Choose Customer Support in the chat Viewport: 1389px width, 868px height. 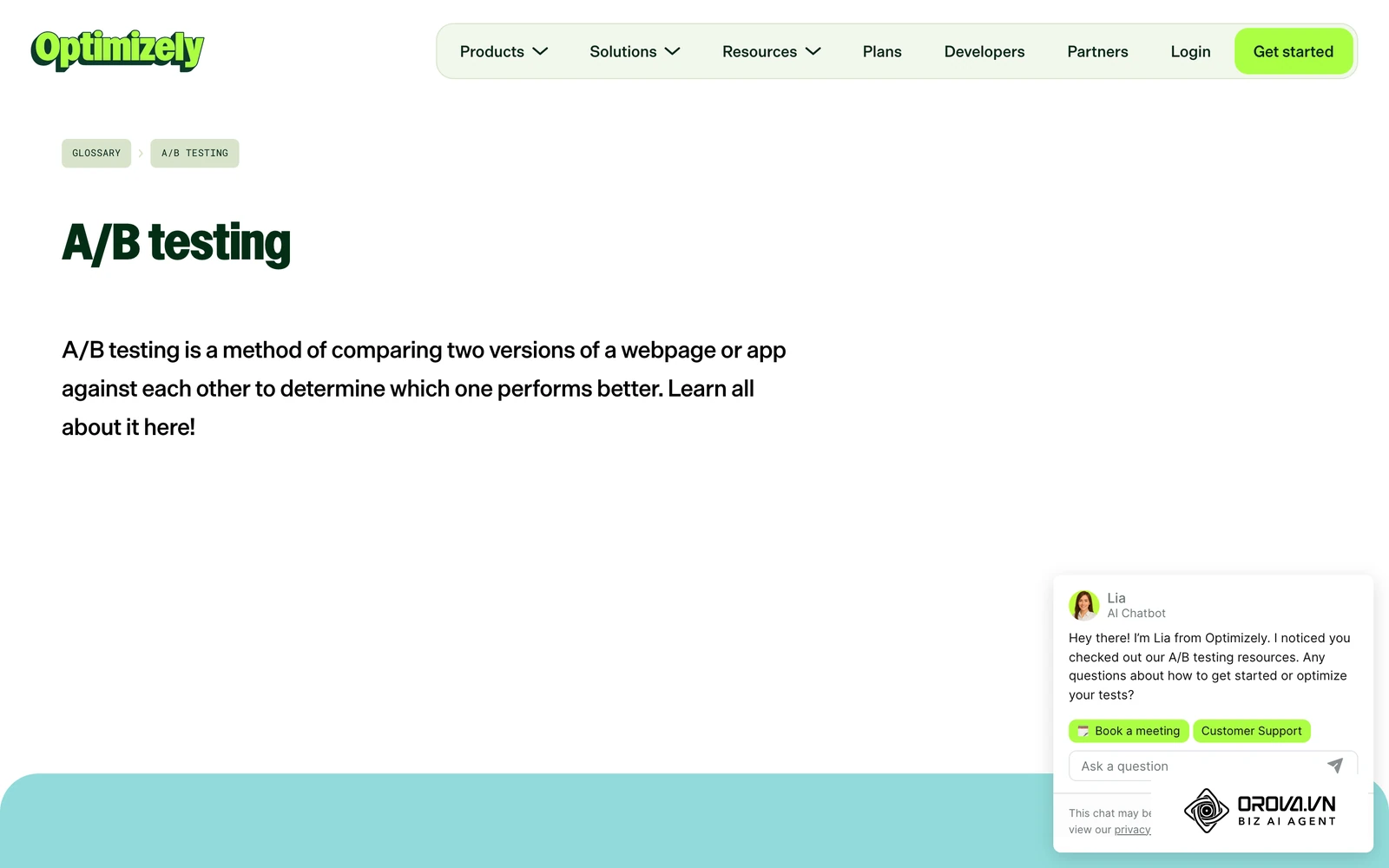tap(1252, 731)
